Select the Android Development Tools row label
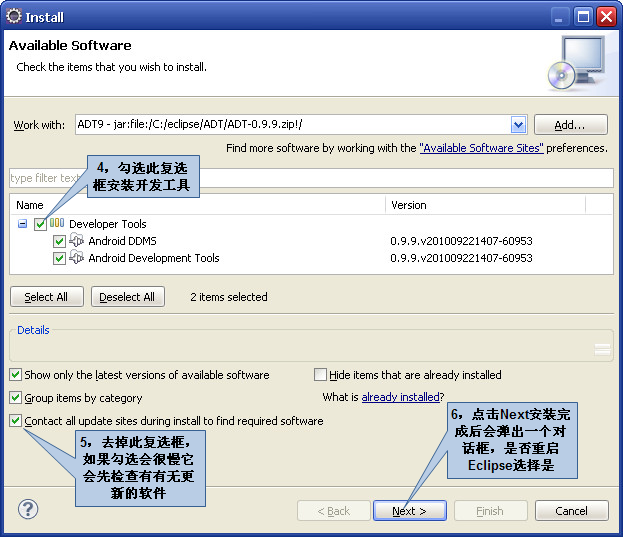 [x=154, y=258]
